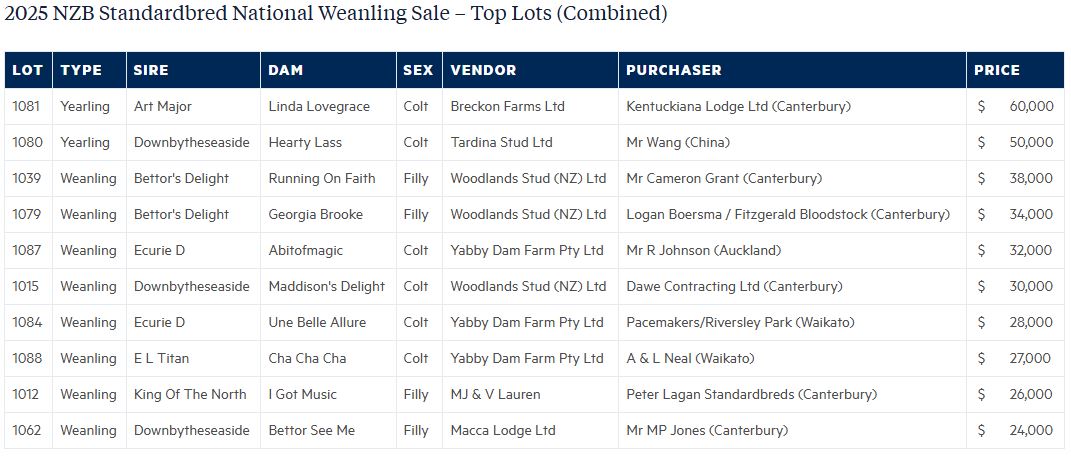Select sire King Of The North
Viewport: 1071px width, 458px height.
click(190, 394)
